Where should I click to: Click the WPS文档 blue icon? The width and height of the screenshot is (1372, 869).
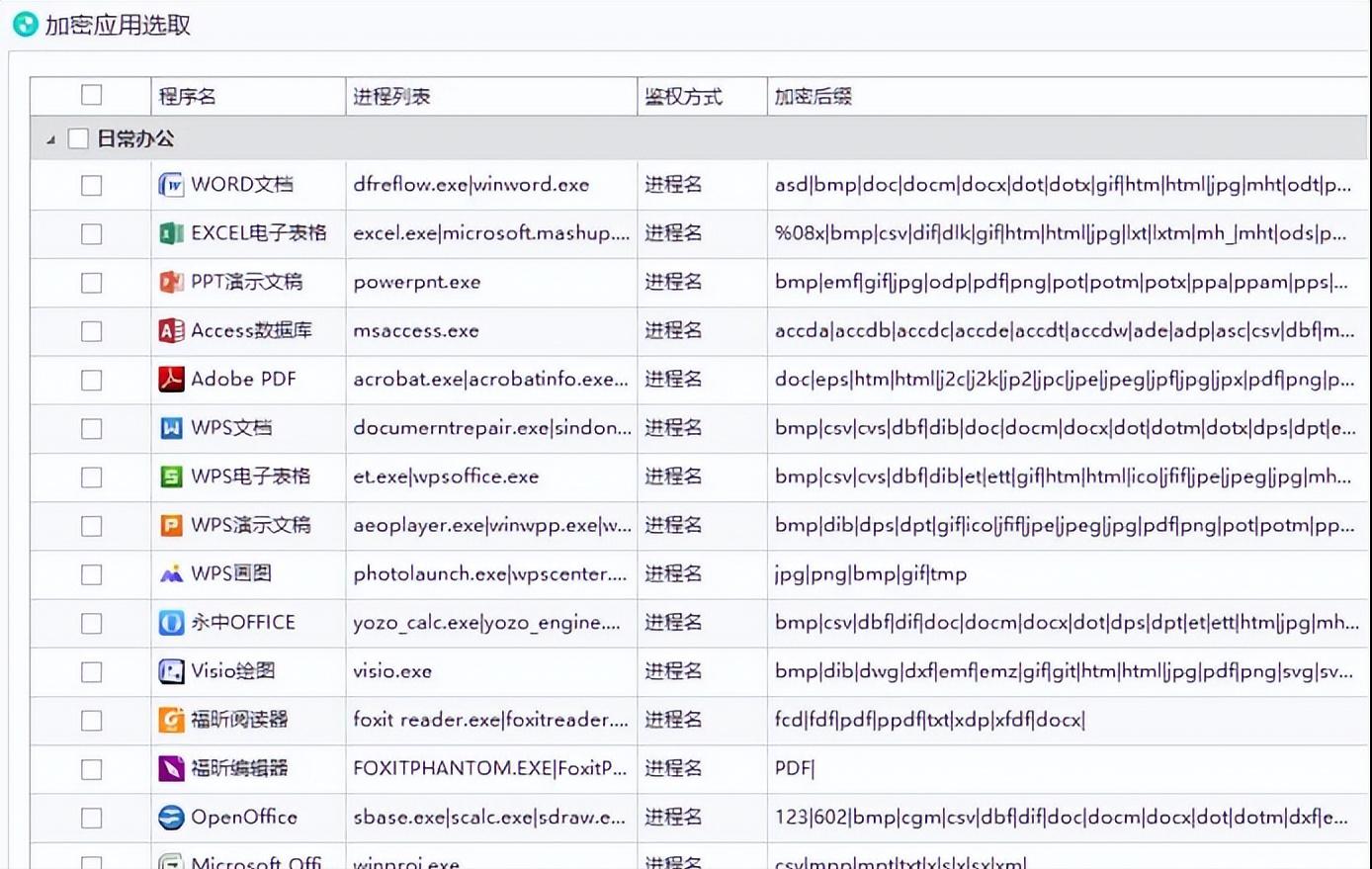pyautogui.click(x=172, y=428)
